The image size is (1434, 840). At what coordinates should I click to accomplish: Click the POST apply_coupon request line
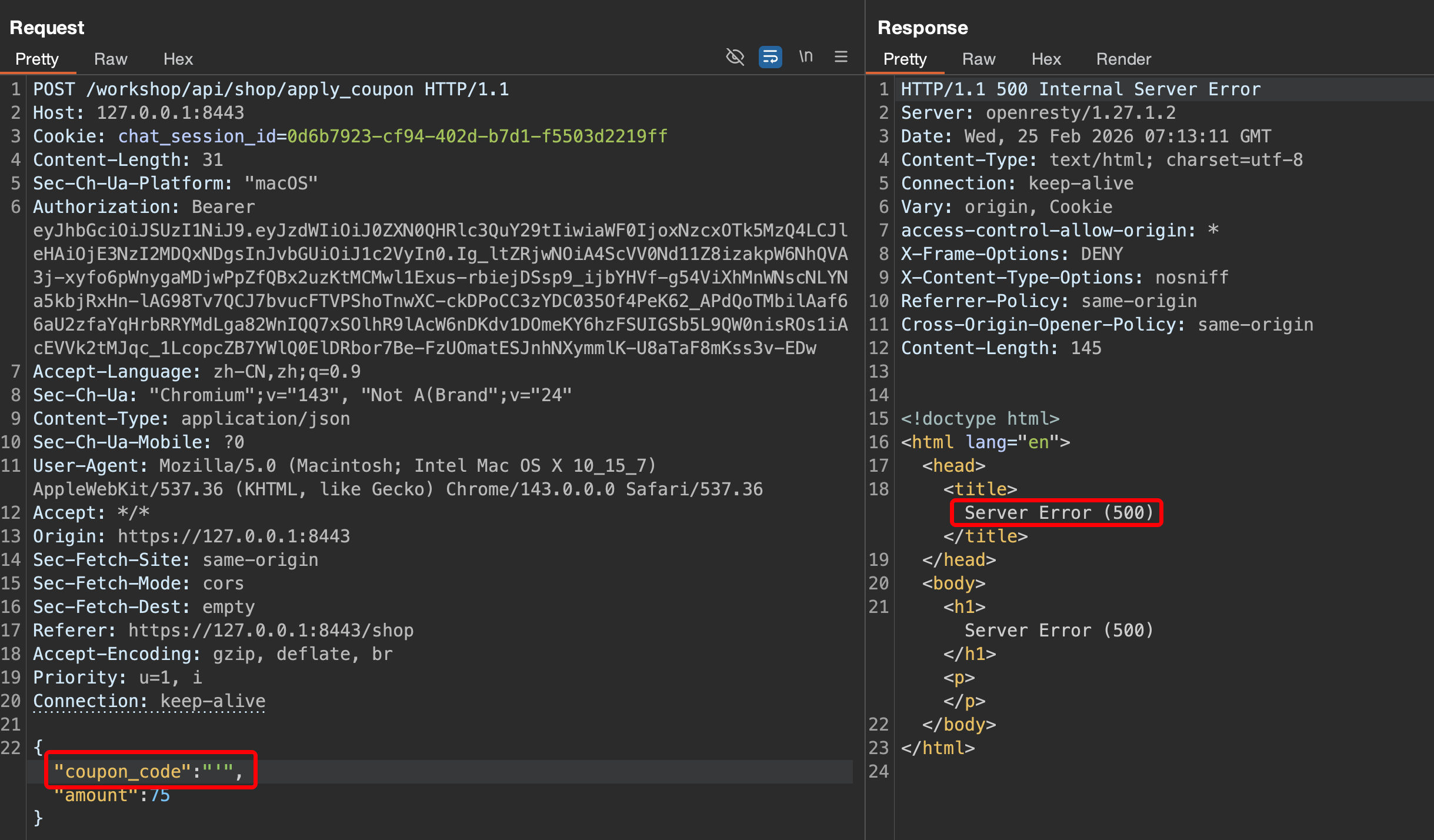271,89
